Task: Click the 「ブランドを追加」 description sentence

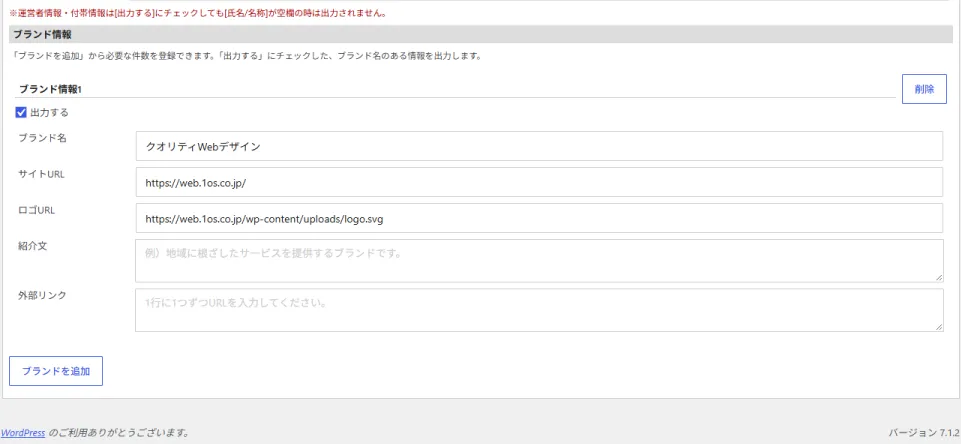Action: click(246, 56)
